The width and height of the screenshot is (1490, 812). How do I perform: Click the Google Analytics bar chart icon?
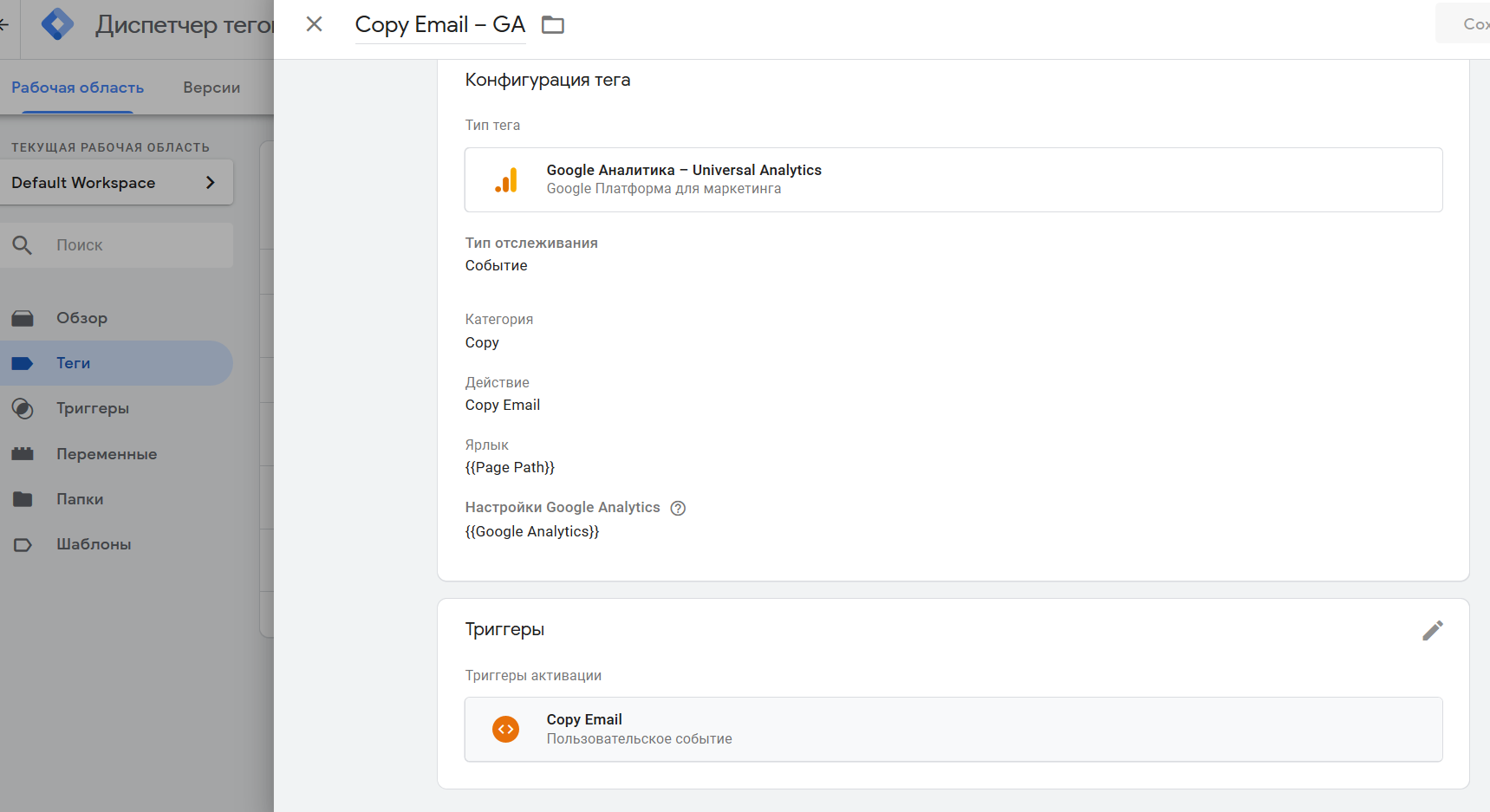click(506, 179)
